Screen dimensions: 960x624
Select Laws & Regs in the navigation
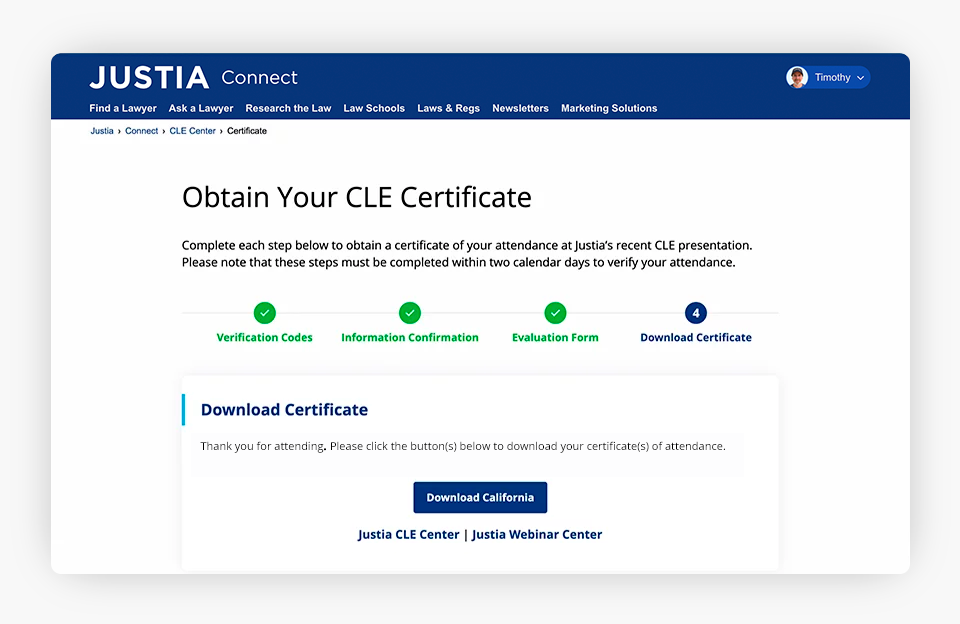tap(448, 108)
